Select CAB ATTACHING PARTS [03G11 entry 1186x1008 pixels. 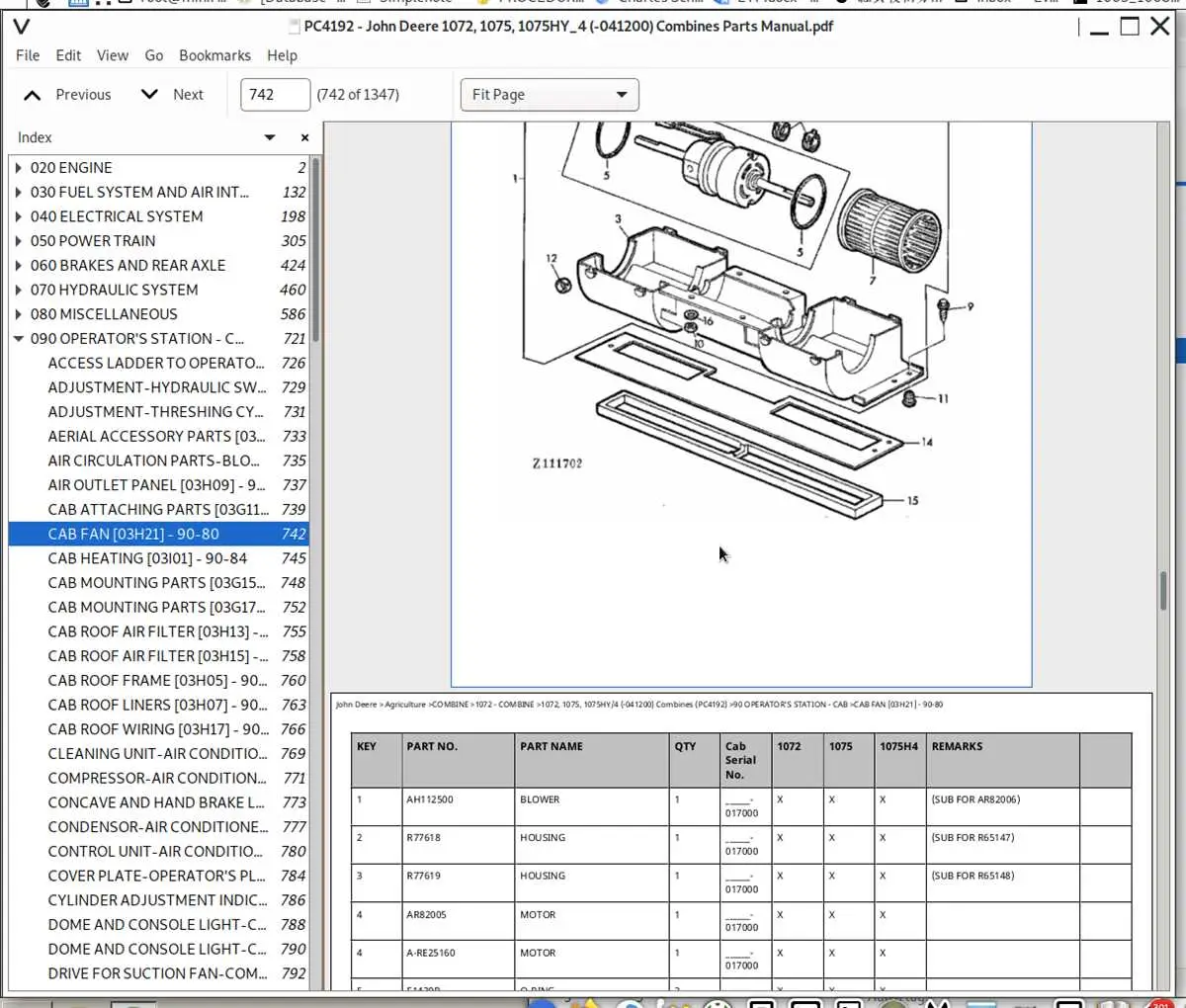[158, 509]
